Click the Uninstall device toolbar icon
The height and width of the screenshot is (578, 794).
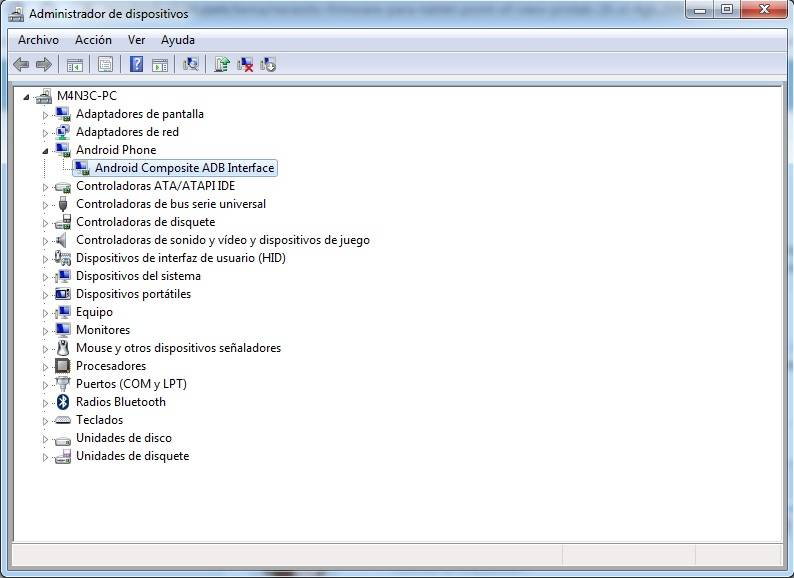pos(245,64)
